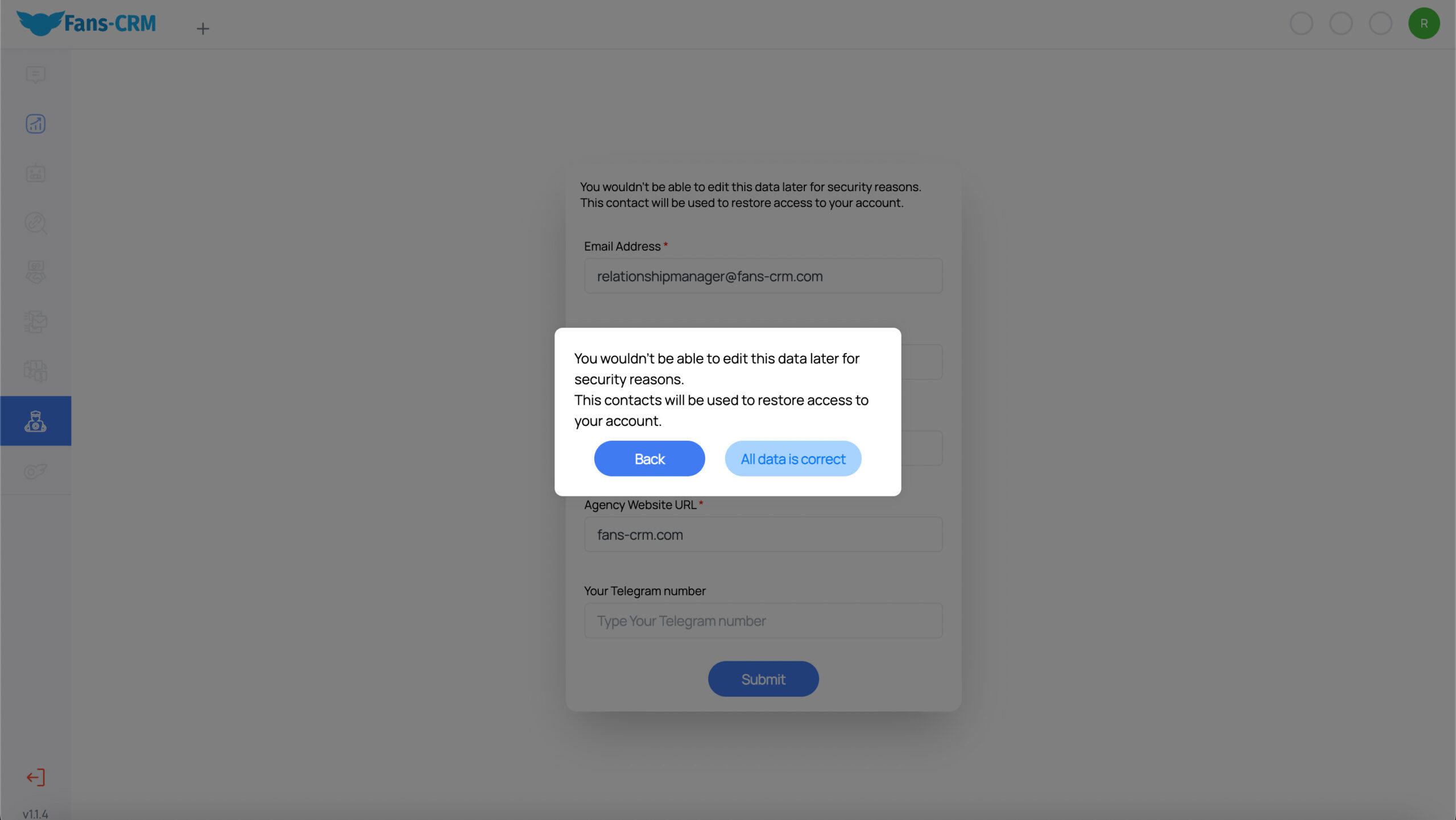Viewport: 1456px width, 820px height.
Task: Click the Email Address input field
Action: click(763, 276)
